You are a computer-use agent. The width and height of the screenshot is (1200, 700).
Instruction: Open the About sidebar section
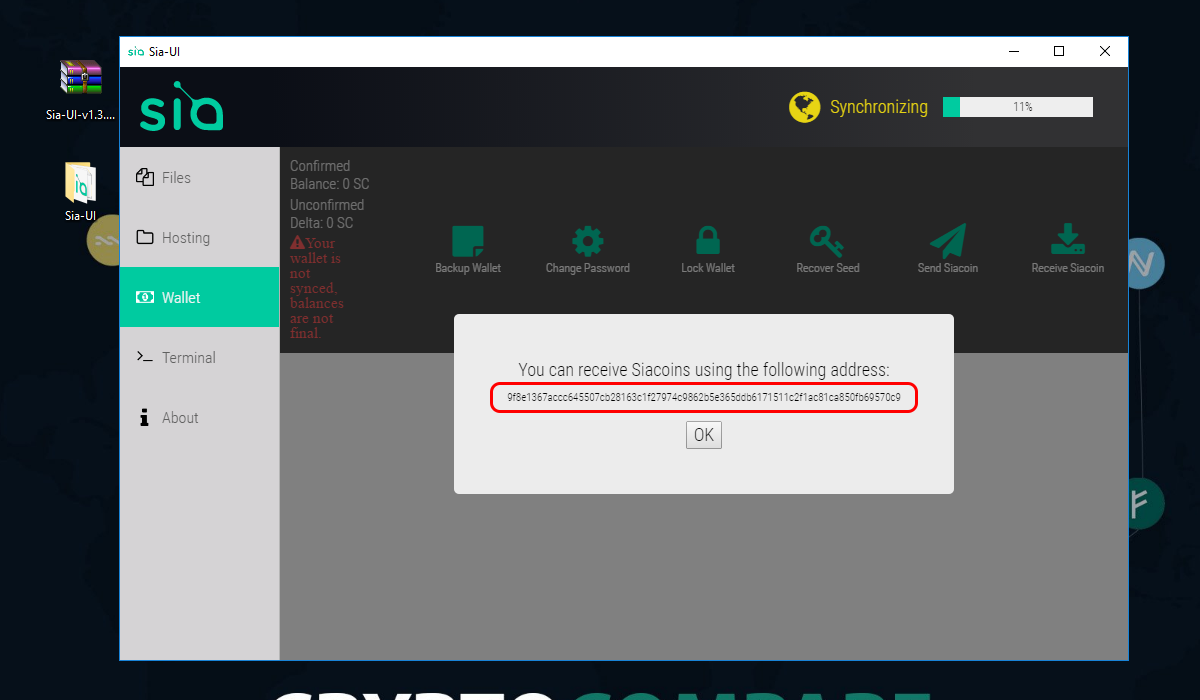[199, 417]
